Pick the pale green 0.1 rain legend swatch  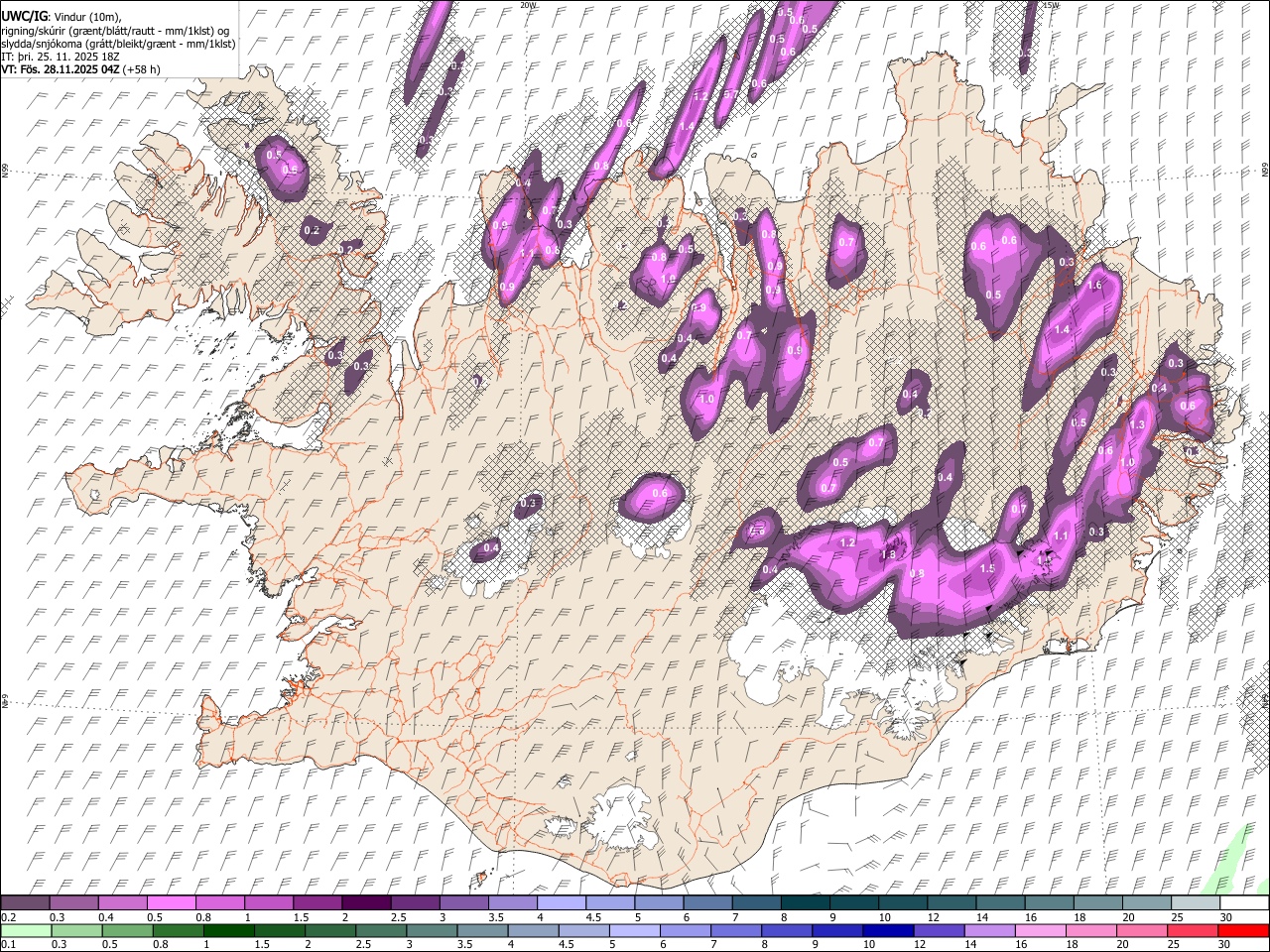pos(26,930)
